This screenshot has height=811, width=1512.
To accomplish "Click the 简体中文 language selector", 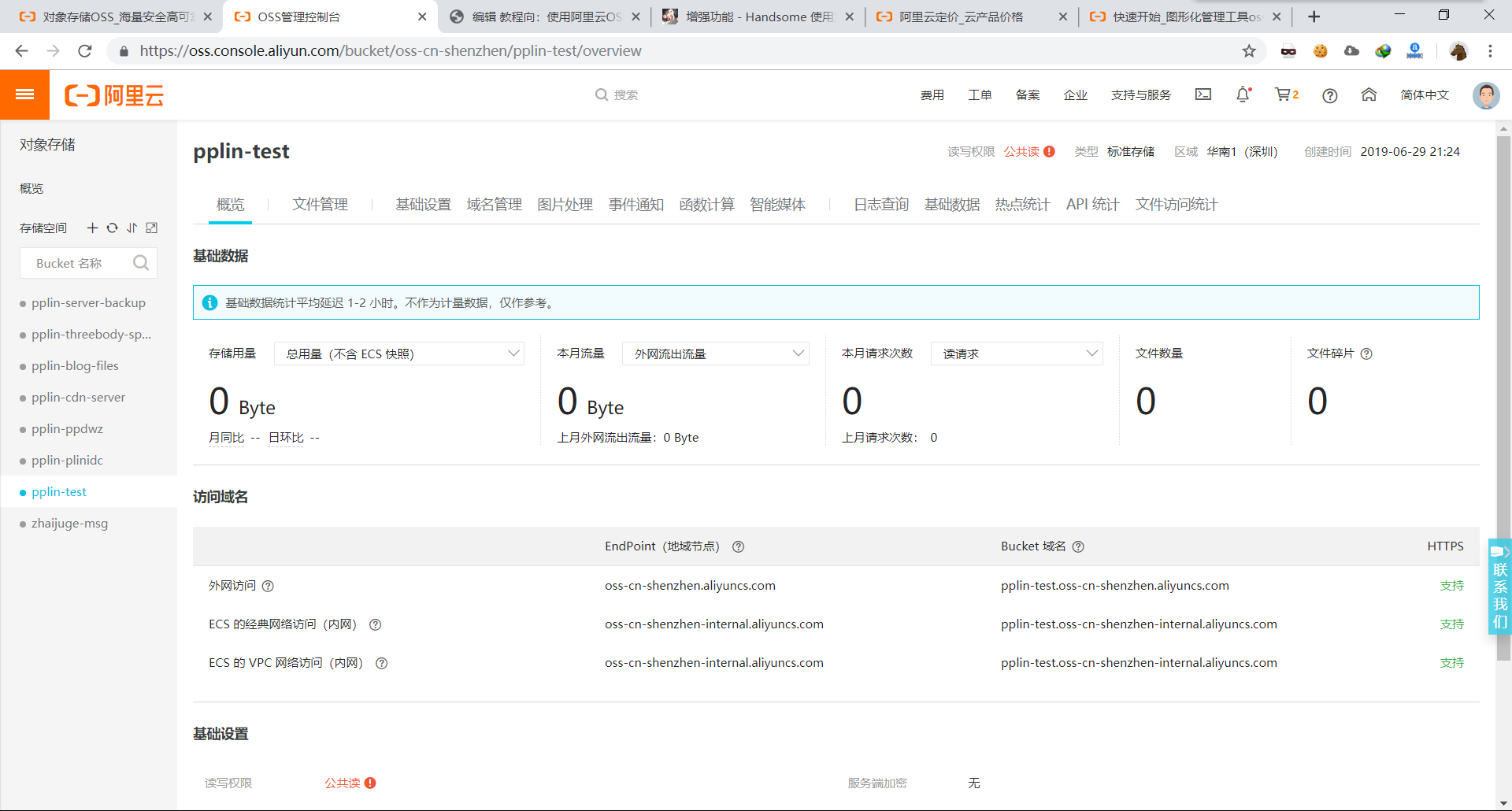I will 1424,94.
